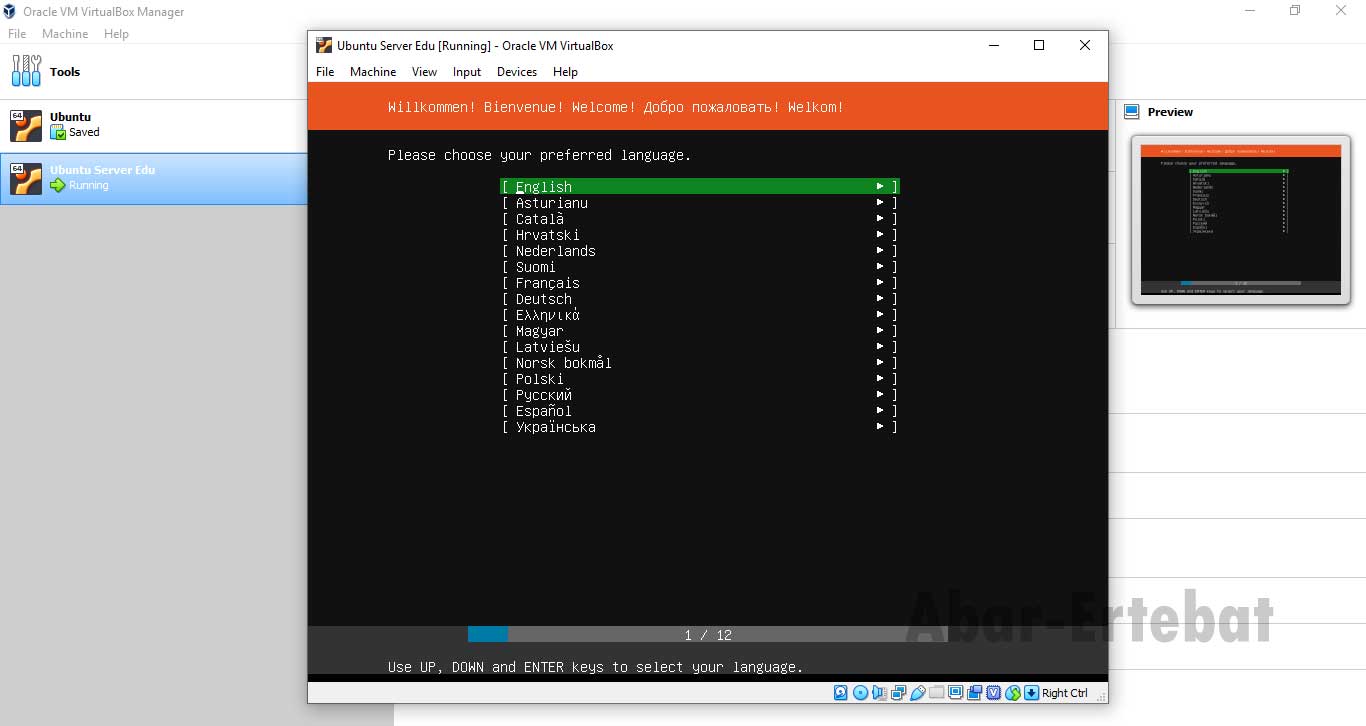Expand the Norsk bokmål row arrow
This screenshot has height=726, width=1366.
pyautogui.click(x=880, y=363)
